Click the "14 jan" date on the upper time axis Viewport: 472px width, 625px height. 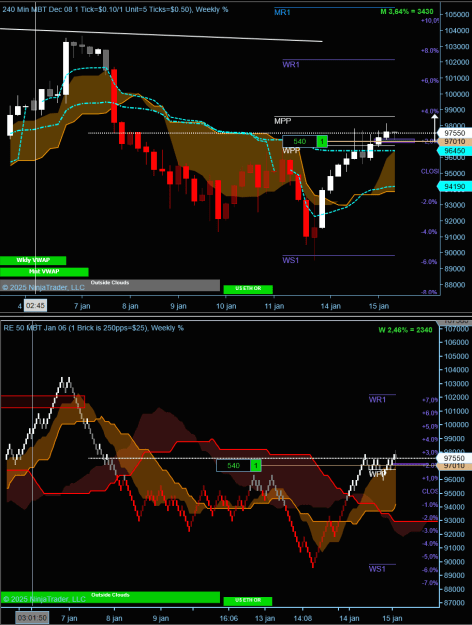[x=330, y=306]
